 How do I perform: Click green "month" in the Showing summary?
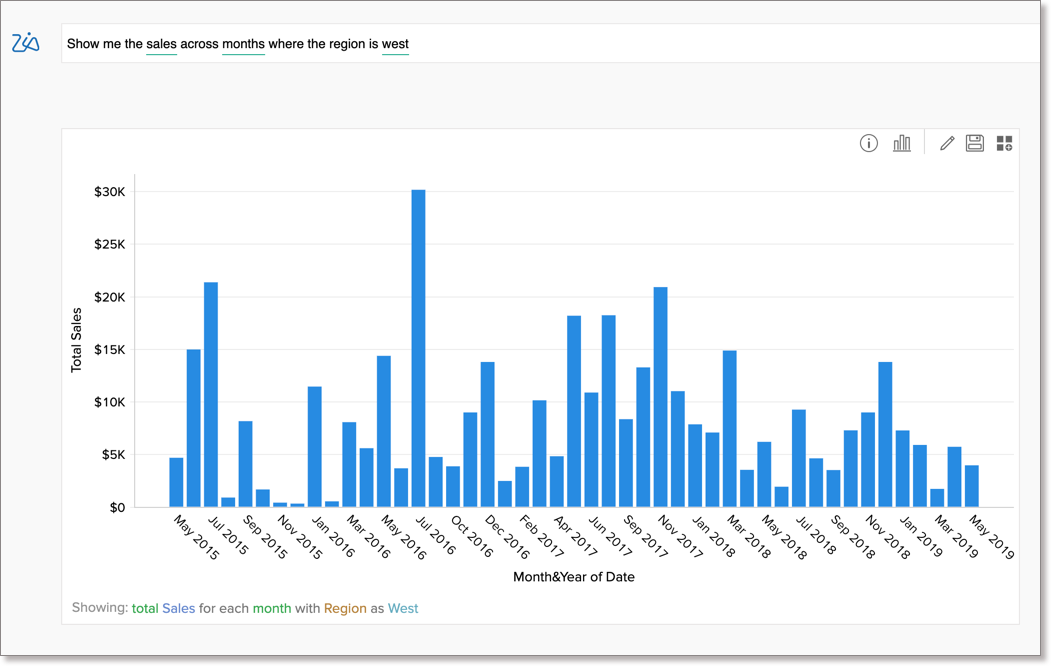point(272,608)
